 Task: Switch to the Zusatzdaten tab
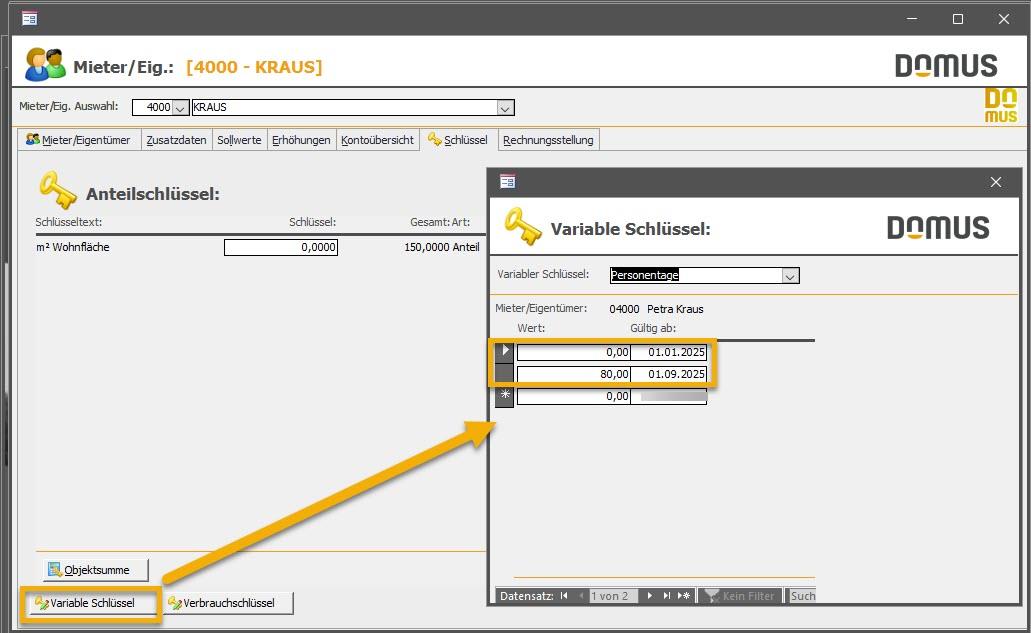(176, 140)
